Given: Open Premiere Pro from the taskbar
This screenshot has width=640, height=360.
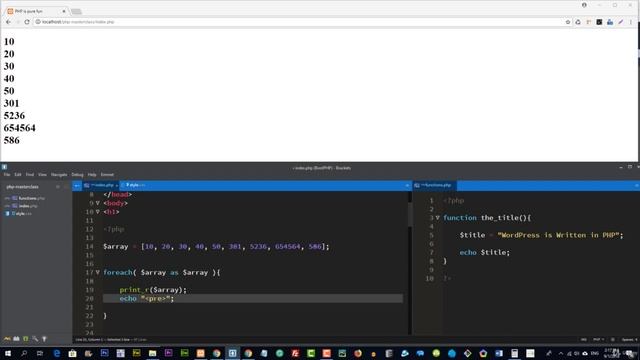Looking at the screenshot, I should pyautogui.click(x=169, y=353).
